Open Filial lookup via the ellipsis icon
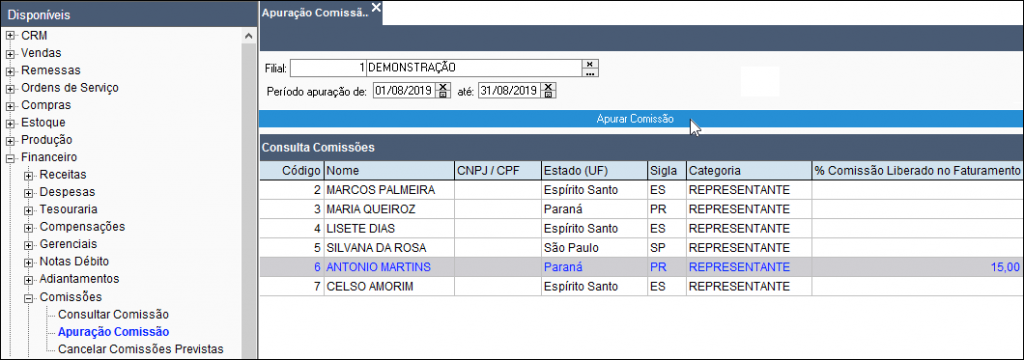This screenshot has height=360, width=1024. coord(590,73)
